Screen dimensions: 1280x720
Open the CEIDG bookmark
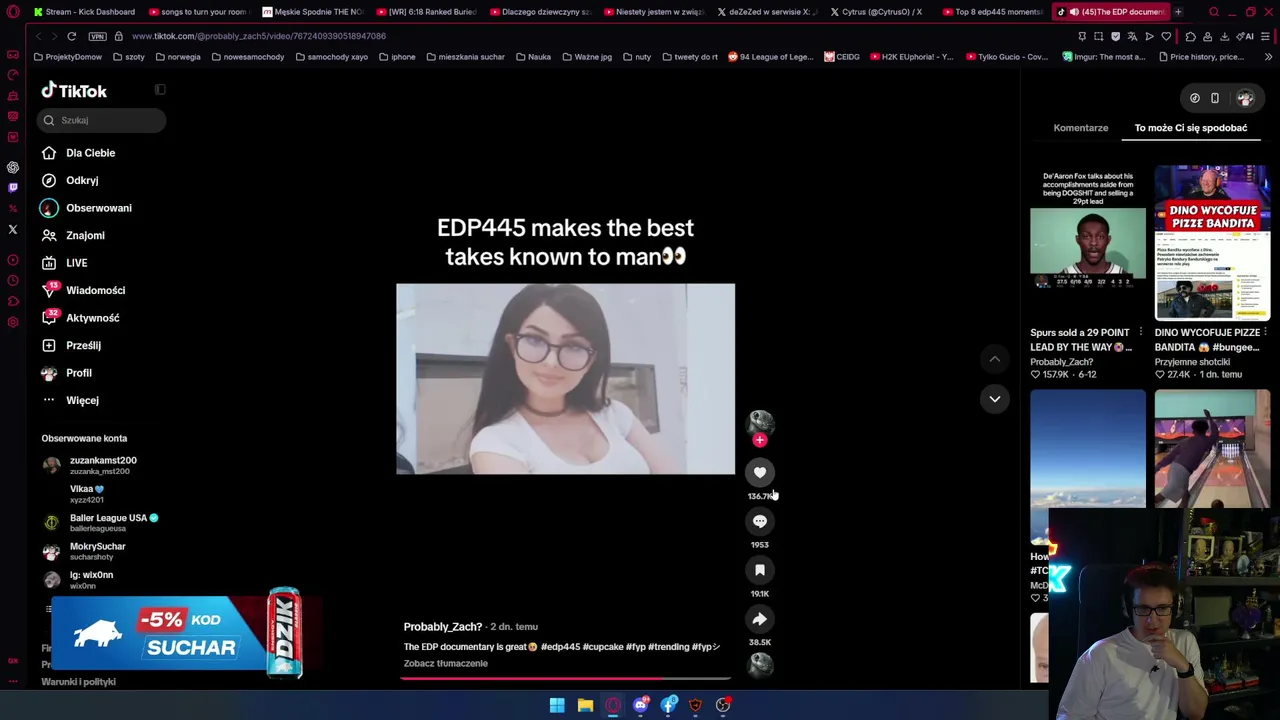point(842,57)
